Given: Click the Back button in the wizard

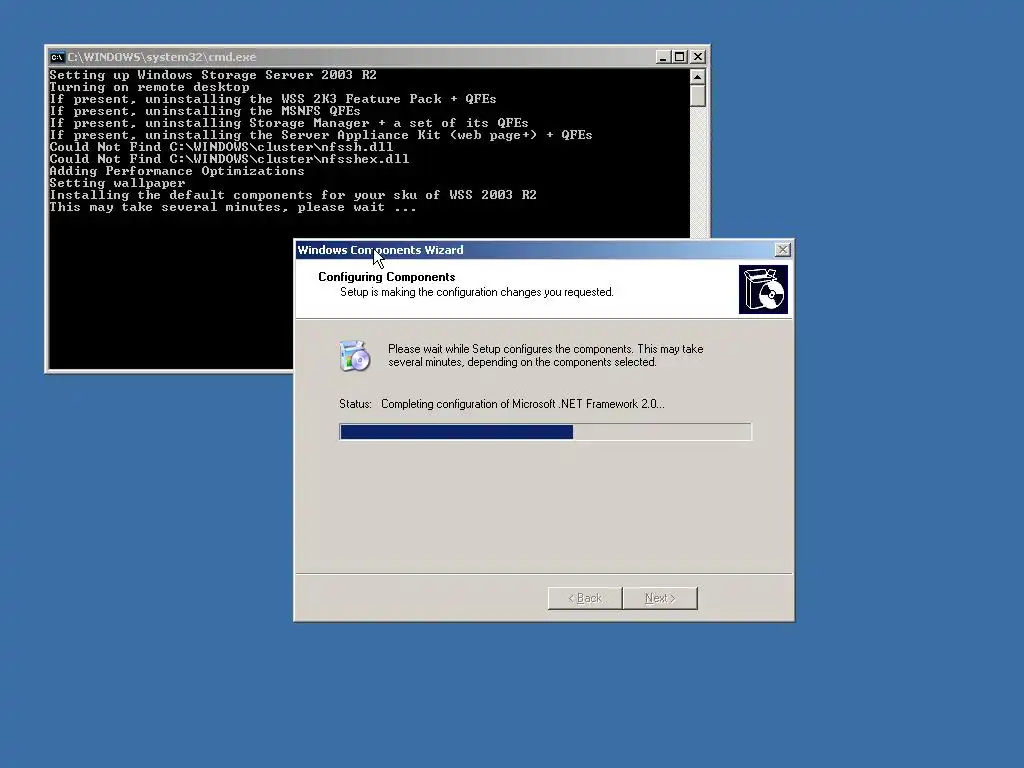Looking at the screenshot, I should tap(584, 598).
